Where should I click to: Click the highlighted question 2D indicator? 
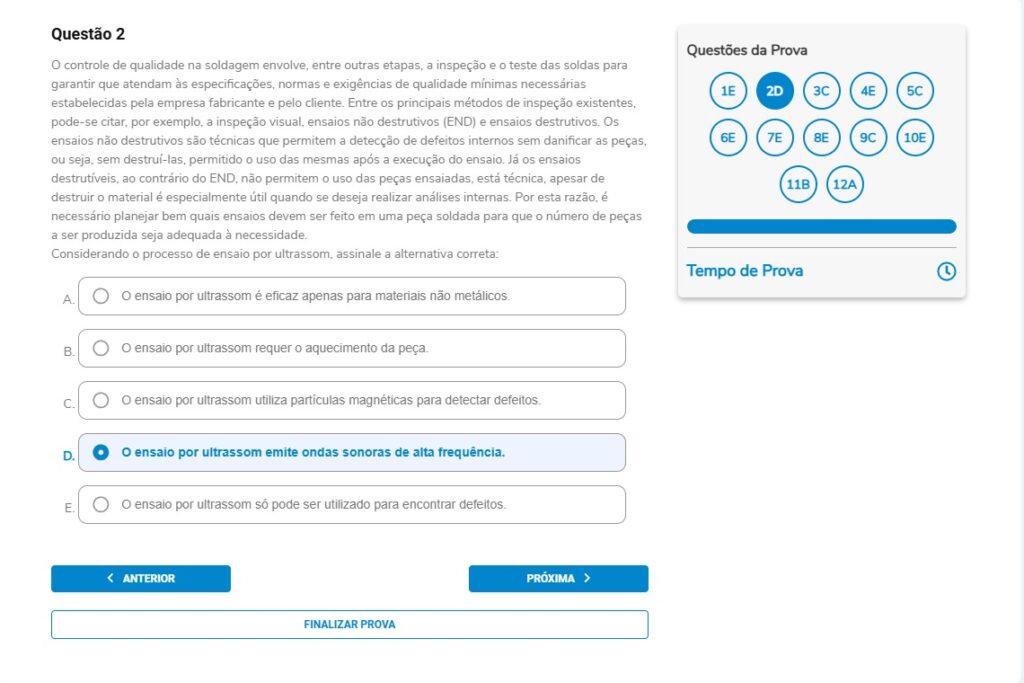pos(774,90)
